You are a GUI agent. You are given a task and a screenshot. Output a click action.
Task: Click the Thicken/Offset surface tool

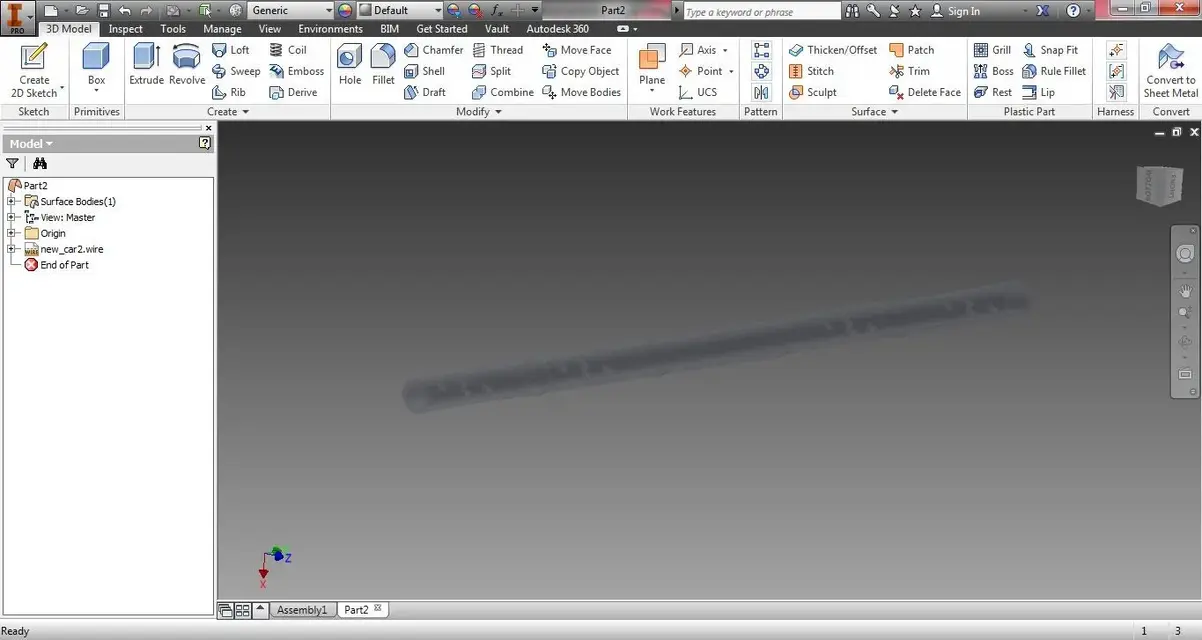pos(833,50)
